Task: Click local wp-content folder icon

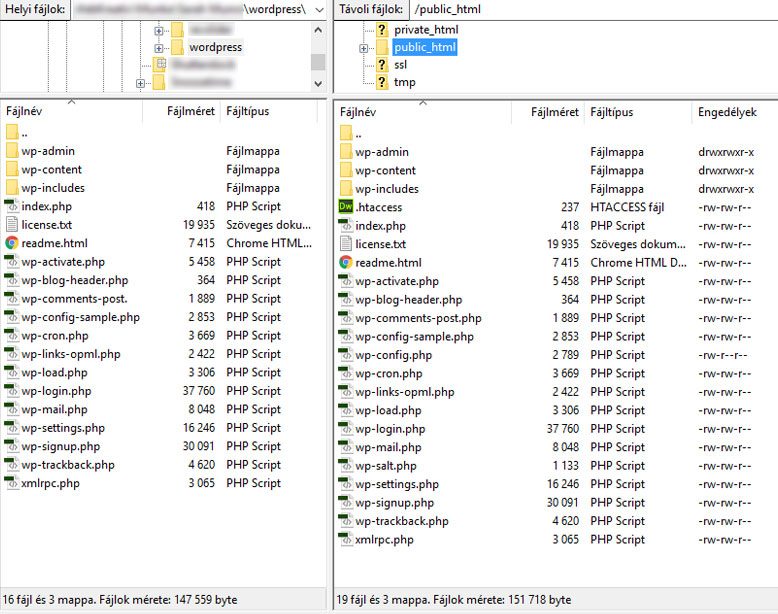Action: 12,169
